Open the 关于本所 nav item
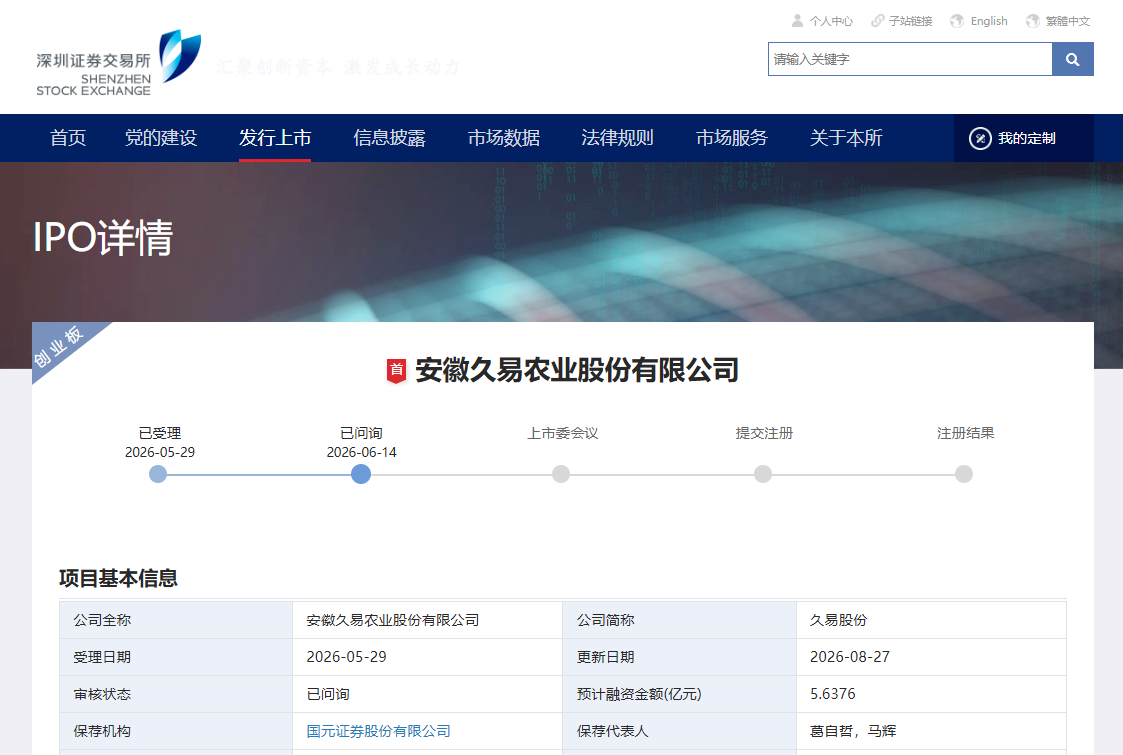This screenshot has height=755, width=1123. point(846,138)
